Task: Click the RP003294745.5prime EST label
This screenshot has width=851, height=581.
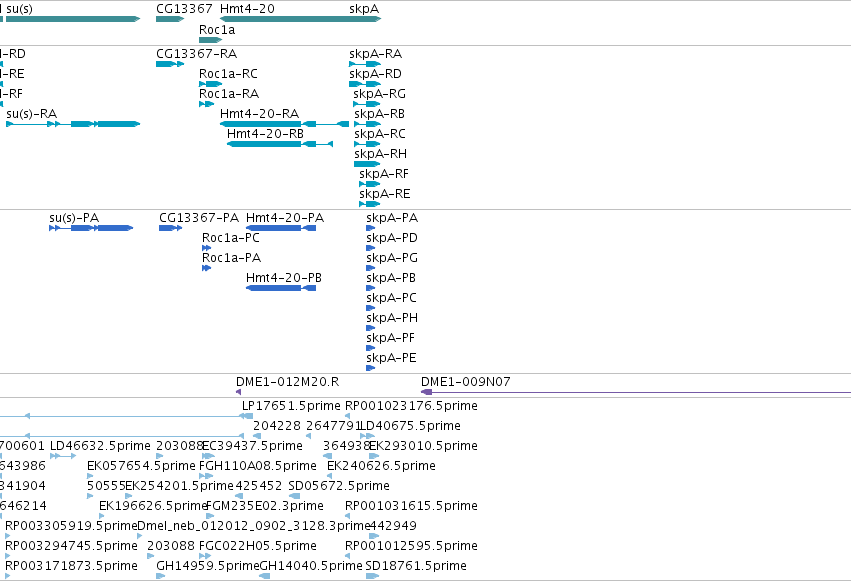Action: pos(71,547)
